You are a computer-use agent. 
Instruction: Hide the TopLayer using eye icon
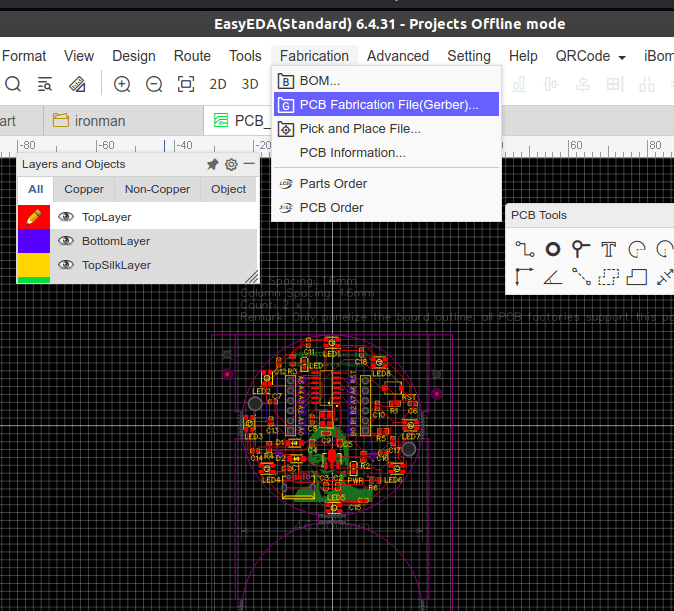pos(67,217)
